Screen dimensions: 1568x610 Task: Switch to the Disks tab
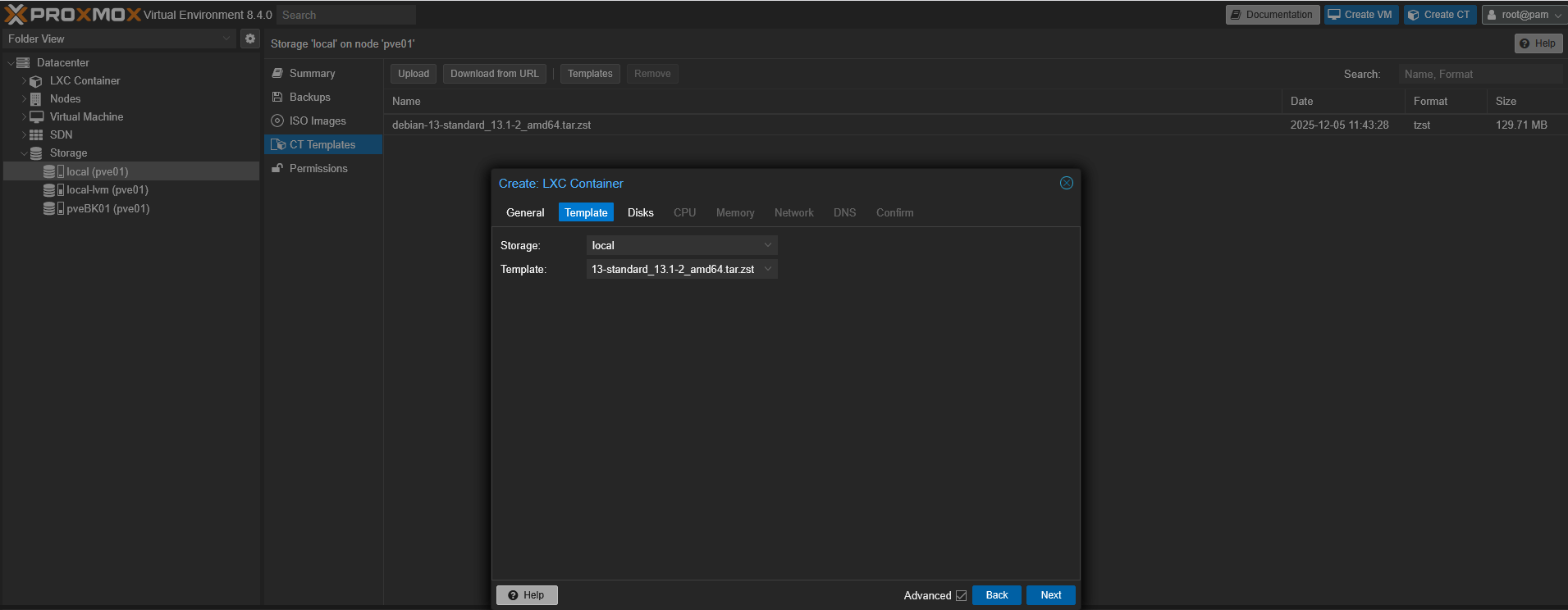[x=640, y=212]
